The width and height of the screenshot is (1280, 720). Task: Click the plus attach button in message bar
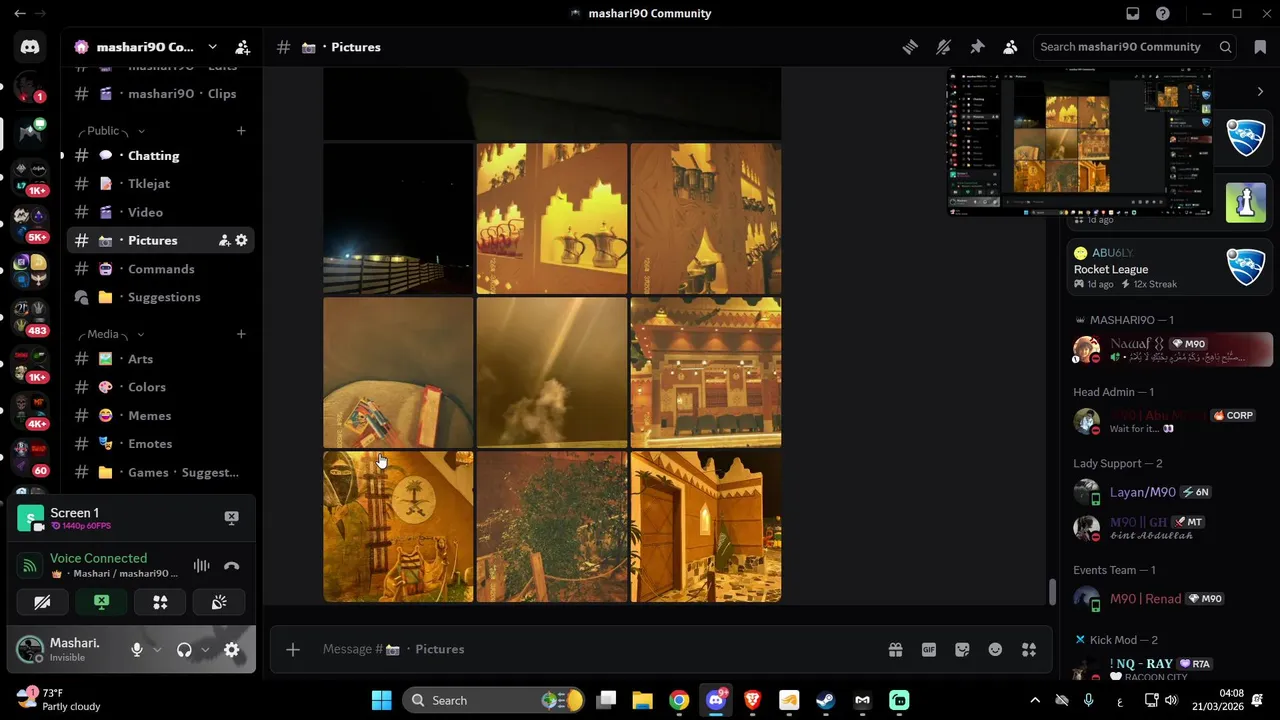[293, 649]
